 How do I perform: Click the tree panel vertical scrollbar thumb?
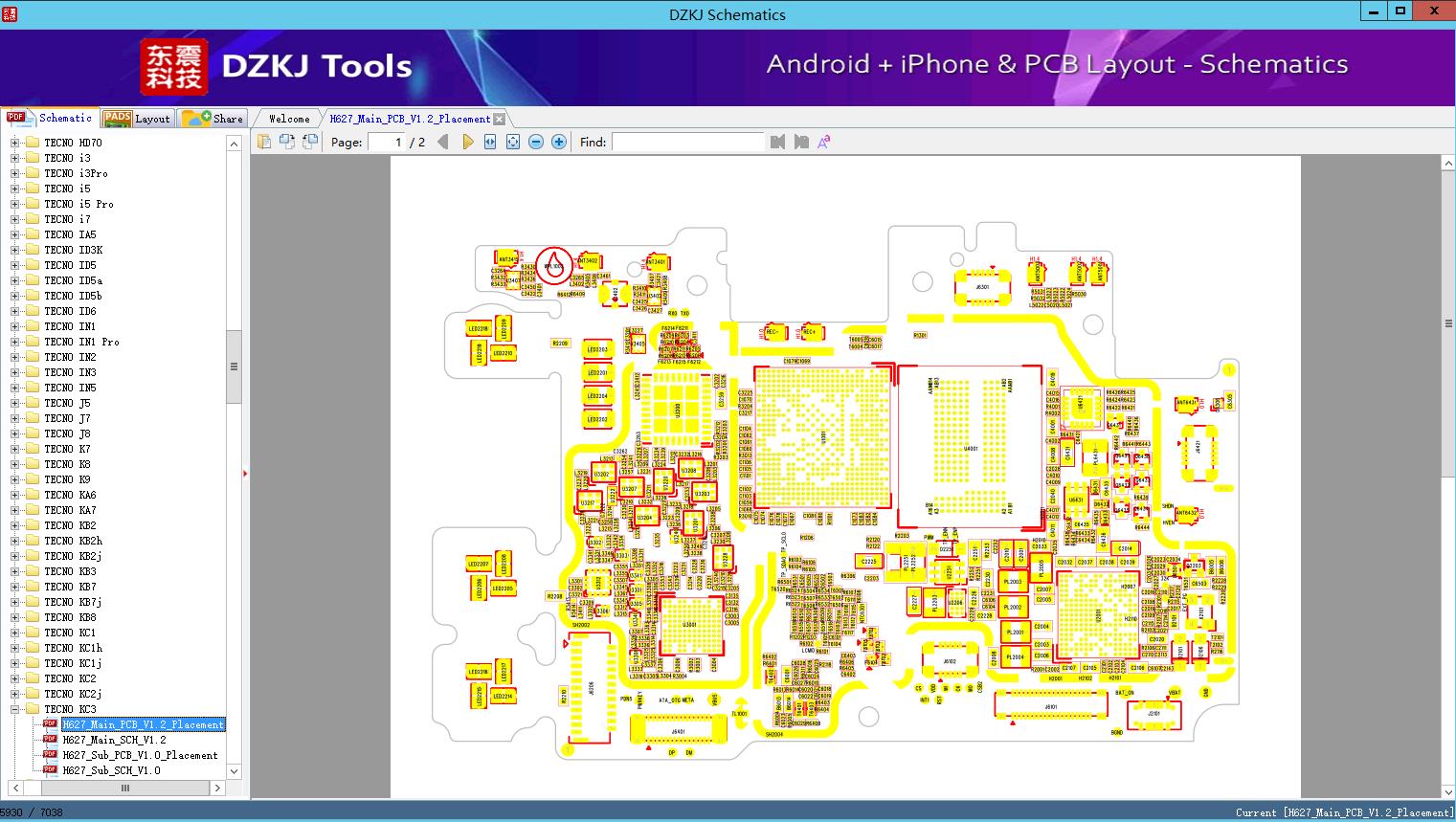(x=234, y=367)
